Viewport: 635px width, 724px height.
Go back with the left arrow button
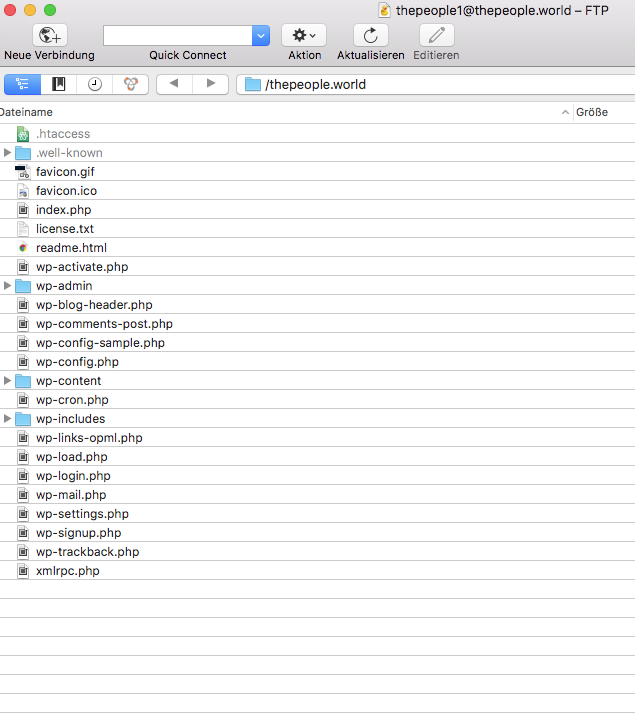pyautogui.click(x=174, y=84)
